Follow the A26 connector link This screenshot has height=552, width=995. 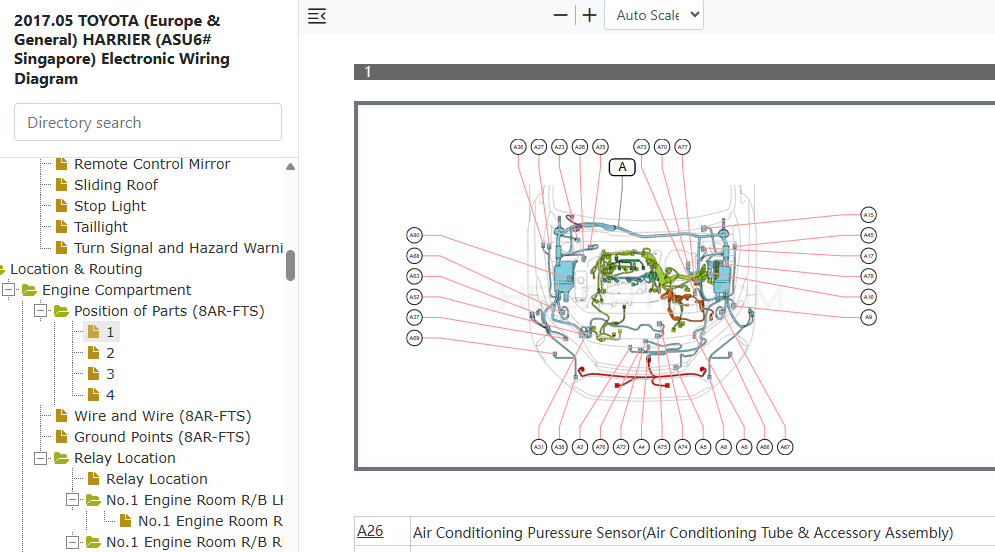(x=370, y=531)
